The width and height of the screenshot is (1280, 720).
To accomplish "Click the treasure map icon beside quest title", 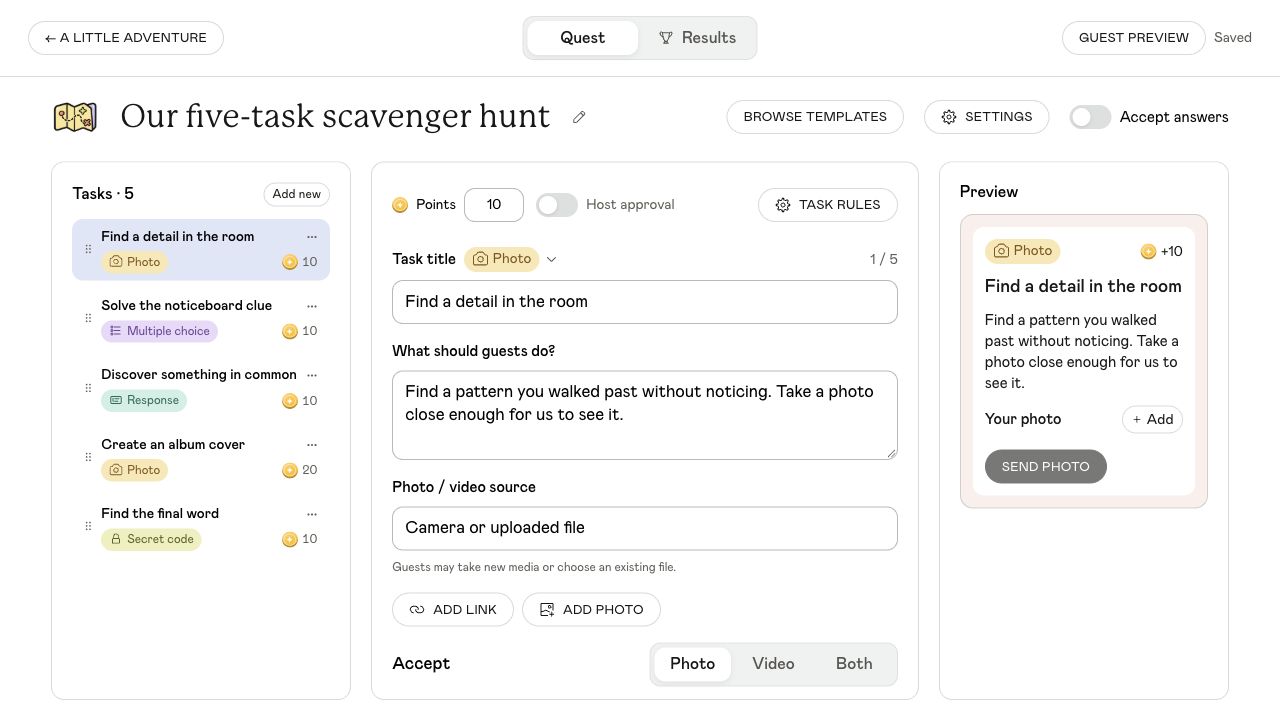I will click(75, 117).
